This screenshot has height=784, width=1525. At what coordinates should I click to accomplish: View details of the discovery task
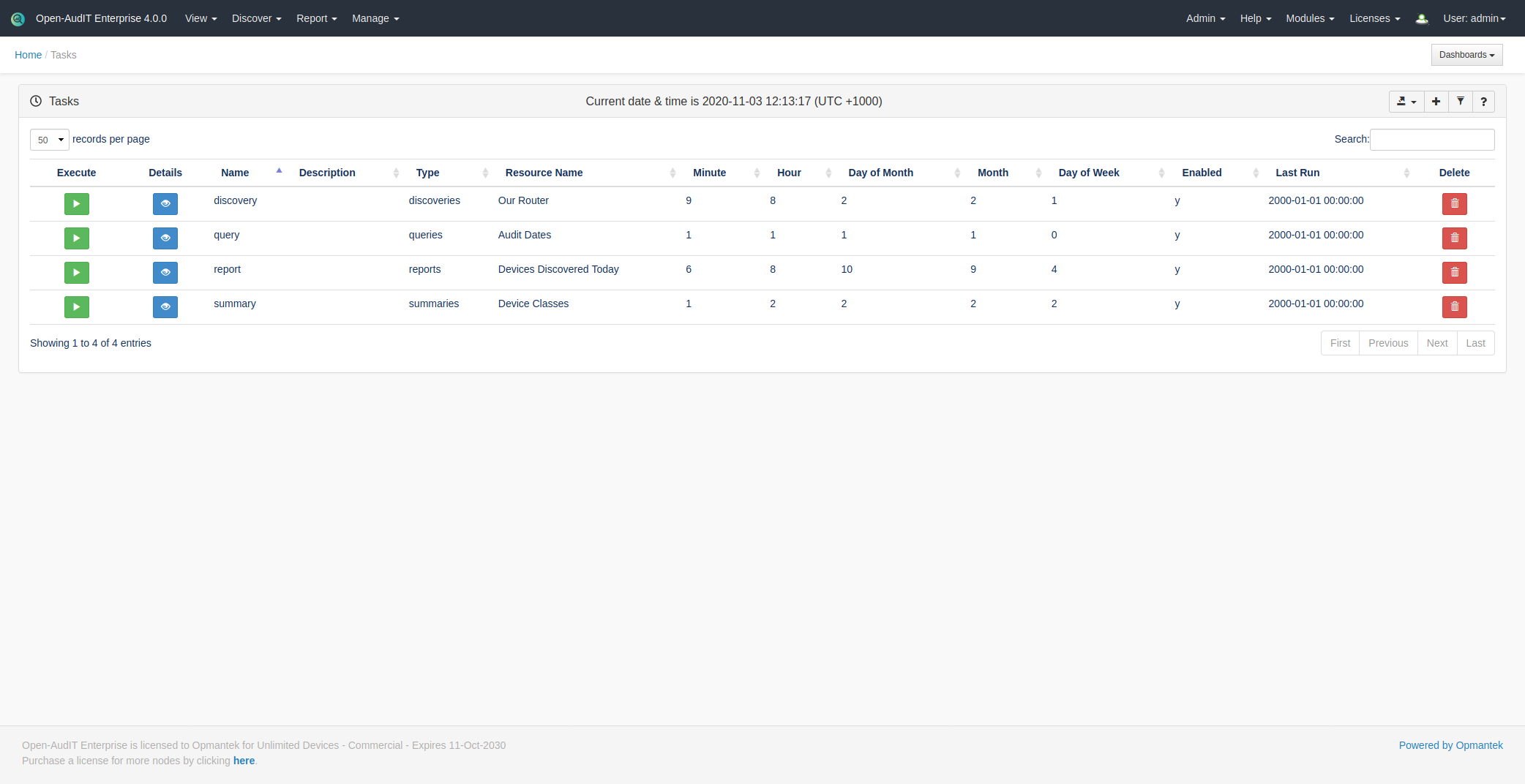pos(165,204)
